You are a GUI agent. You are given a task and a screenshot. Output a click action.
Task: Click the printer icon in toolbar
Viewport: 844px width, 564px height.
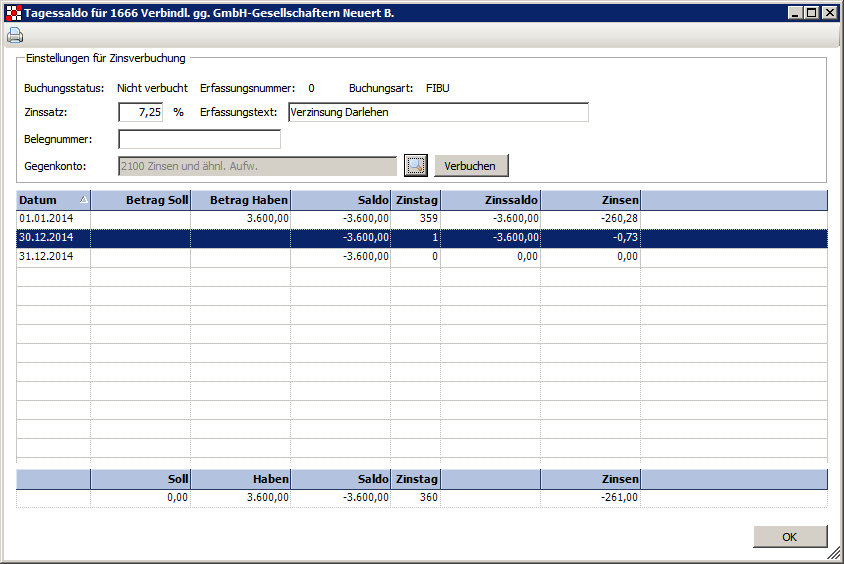click(15, 36)
